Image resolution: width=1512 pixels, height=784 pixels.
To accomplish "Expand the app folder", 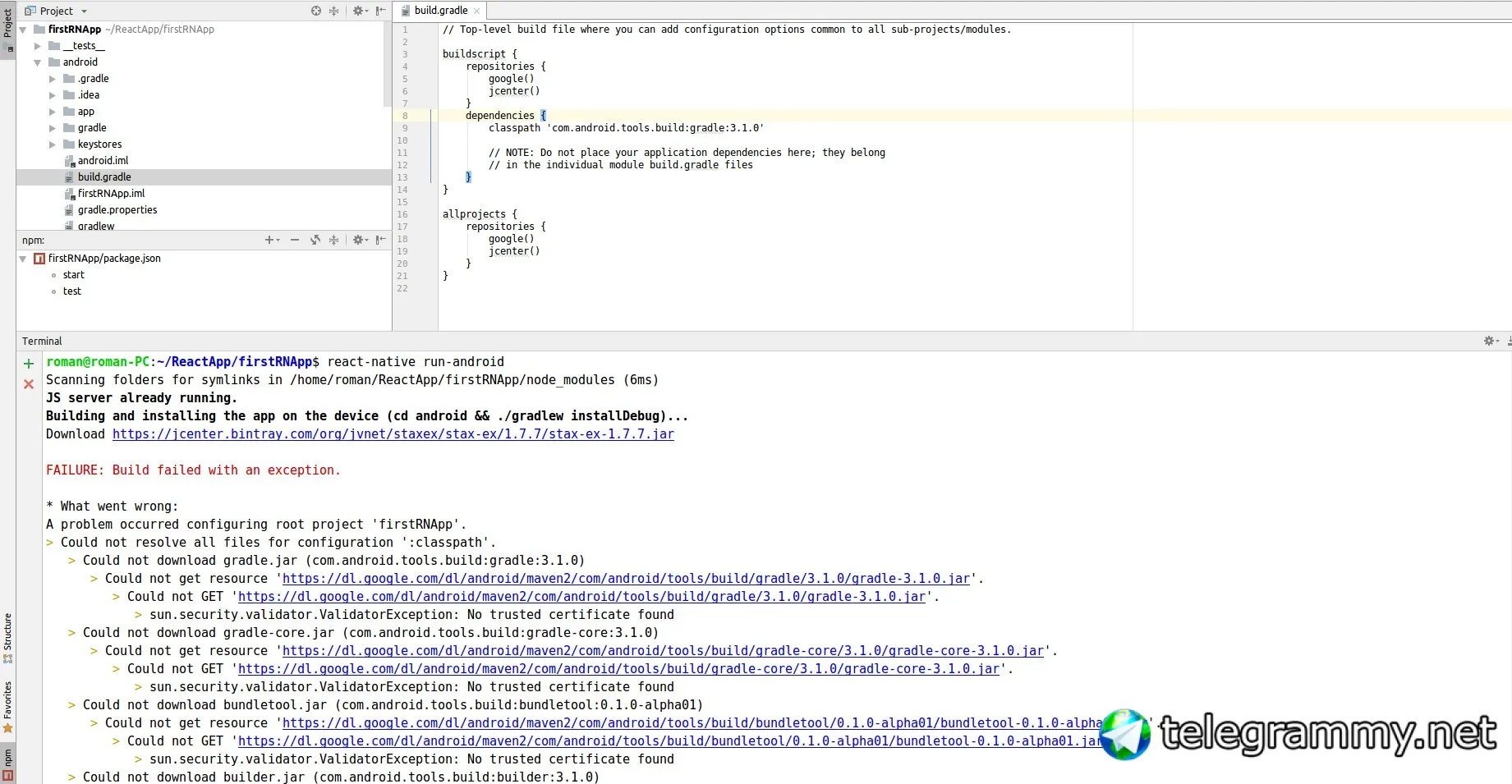I will tap(53, 112).
